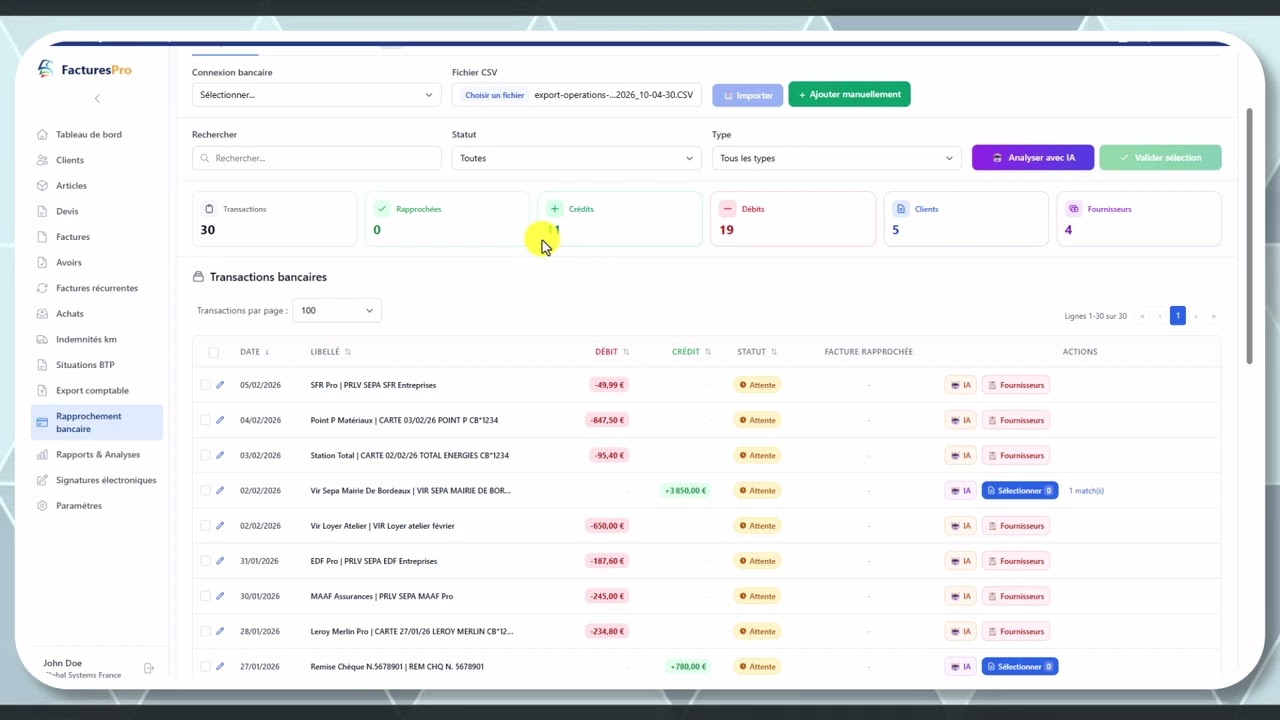The width and height of the screenshot is (1280, 720).
Task: Click the Export comptable icon
Action: (x=42, y=390)
